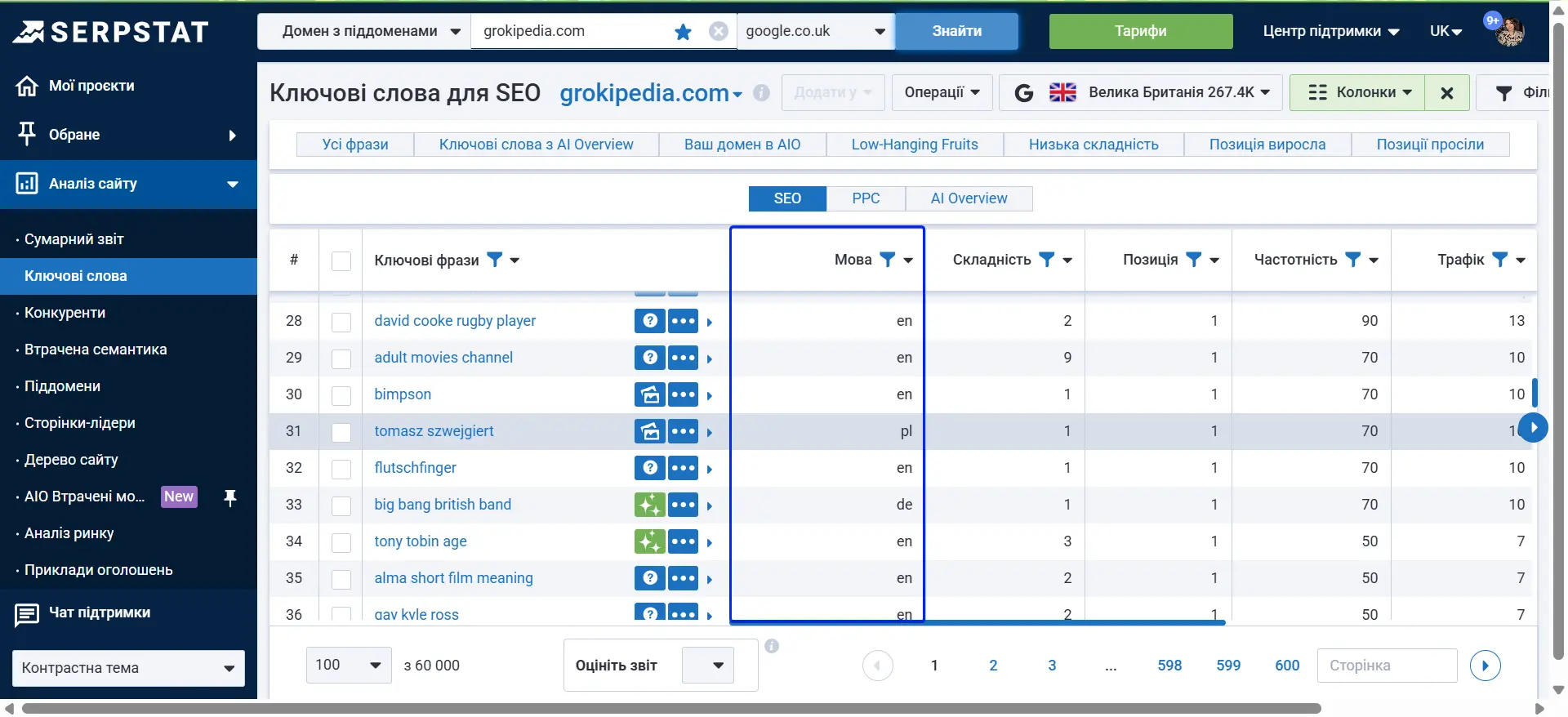Click the star favorite icon in search field

click(683, 32)
